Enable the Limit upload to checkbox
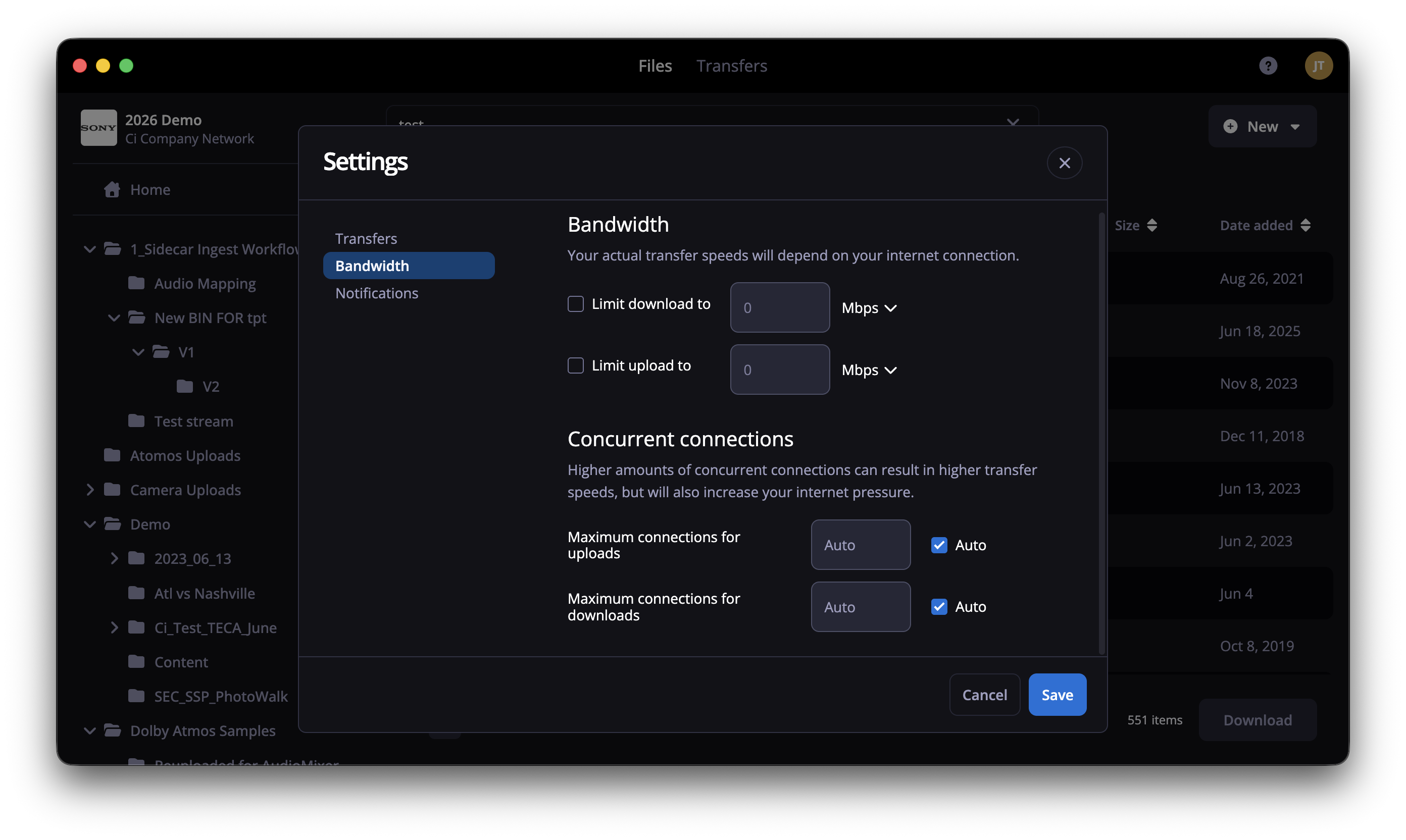The image size is (1406, 840). [575, 365]
